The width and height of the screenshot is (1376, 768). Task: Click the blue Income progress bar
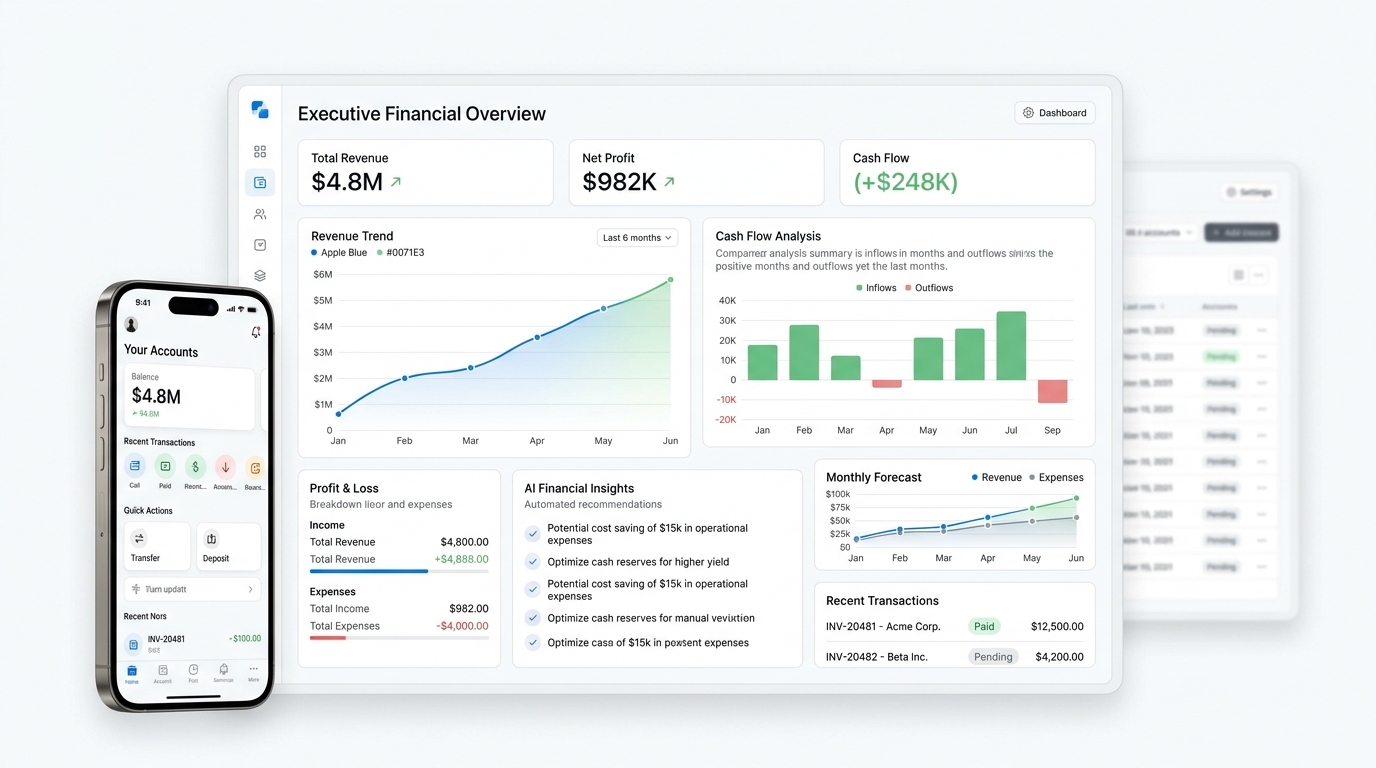tap(369, 571)
